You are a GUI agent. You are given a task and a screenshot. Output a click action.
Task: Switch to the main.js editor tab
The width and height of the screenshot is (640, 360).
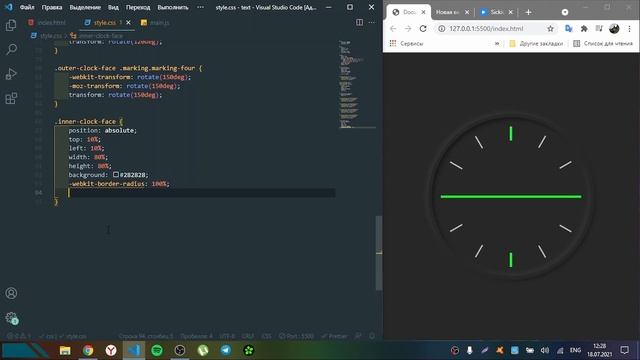click(155, 22)
